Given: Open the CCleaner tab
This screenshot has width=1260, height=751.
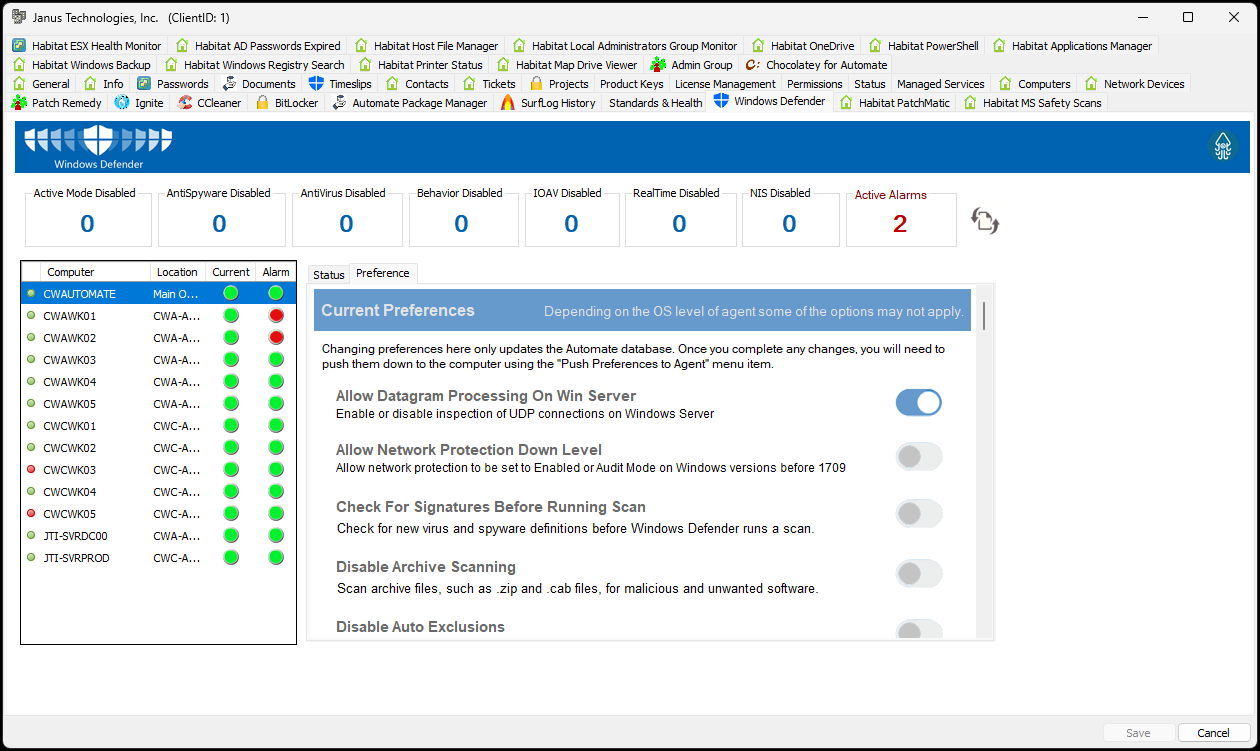Looking at the screenshot, I should (210, 103).
